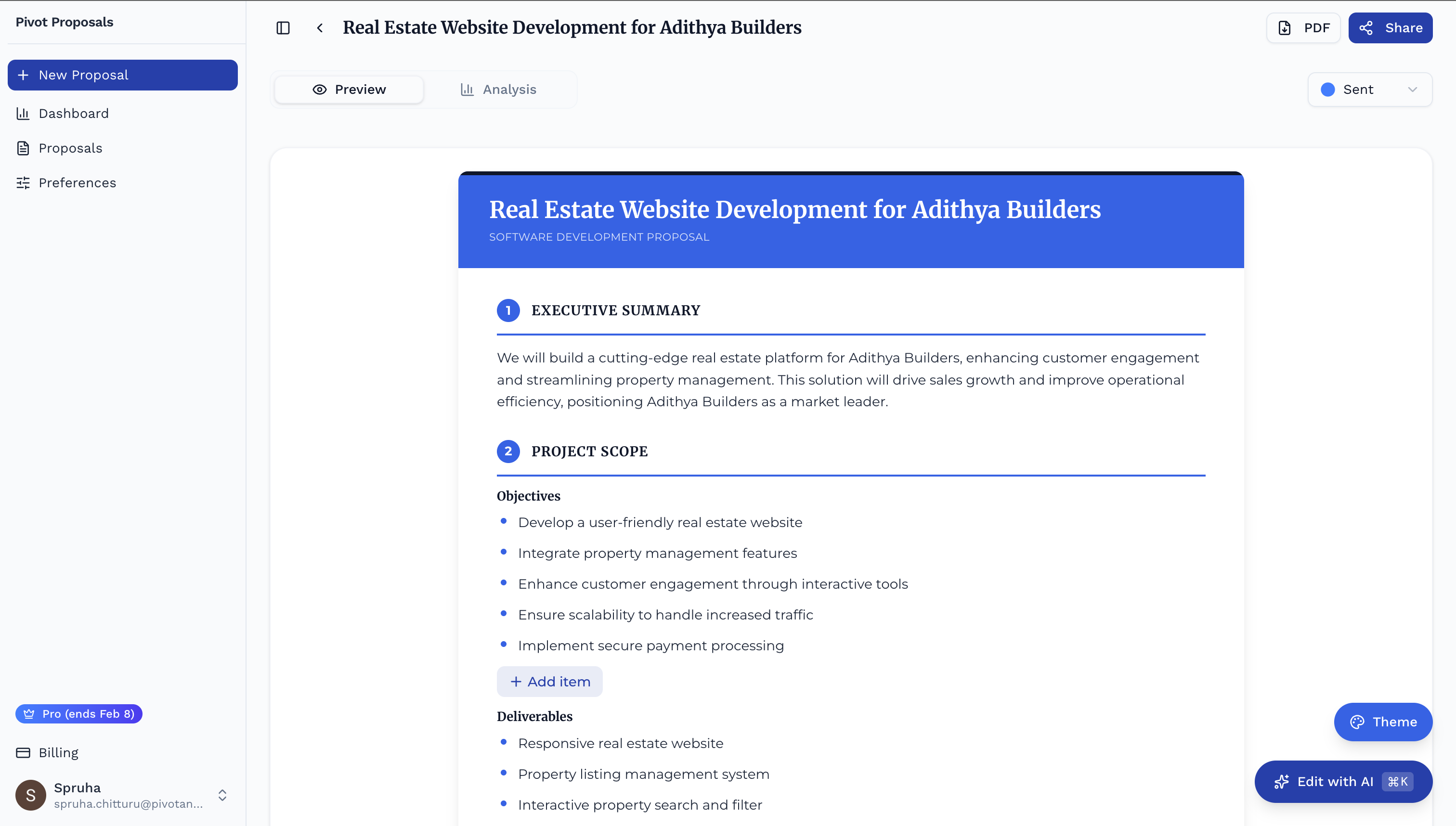Open the Share dialog
Viewport: 1456px width, 826px height.
pos(1390,28)
